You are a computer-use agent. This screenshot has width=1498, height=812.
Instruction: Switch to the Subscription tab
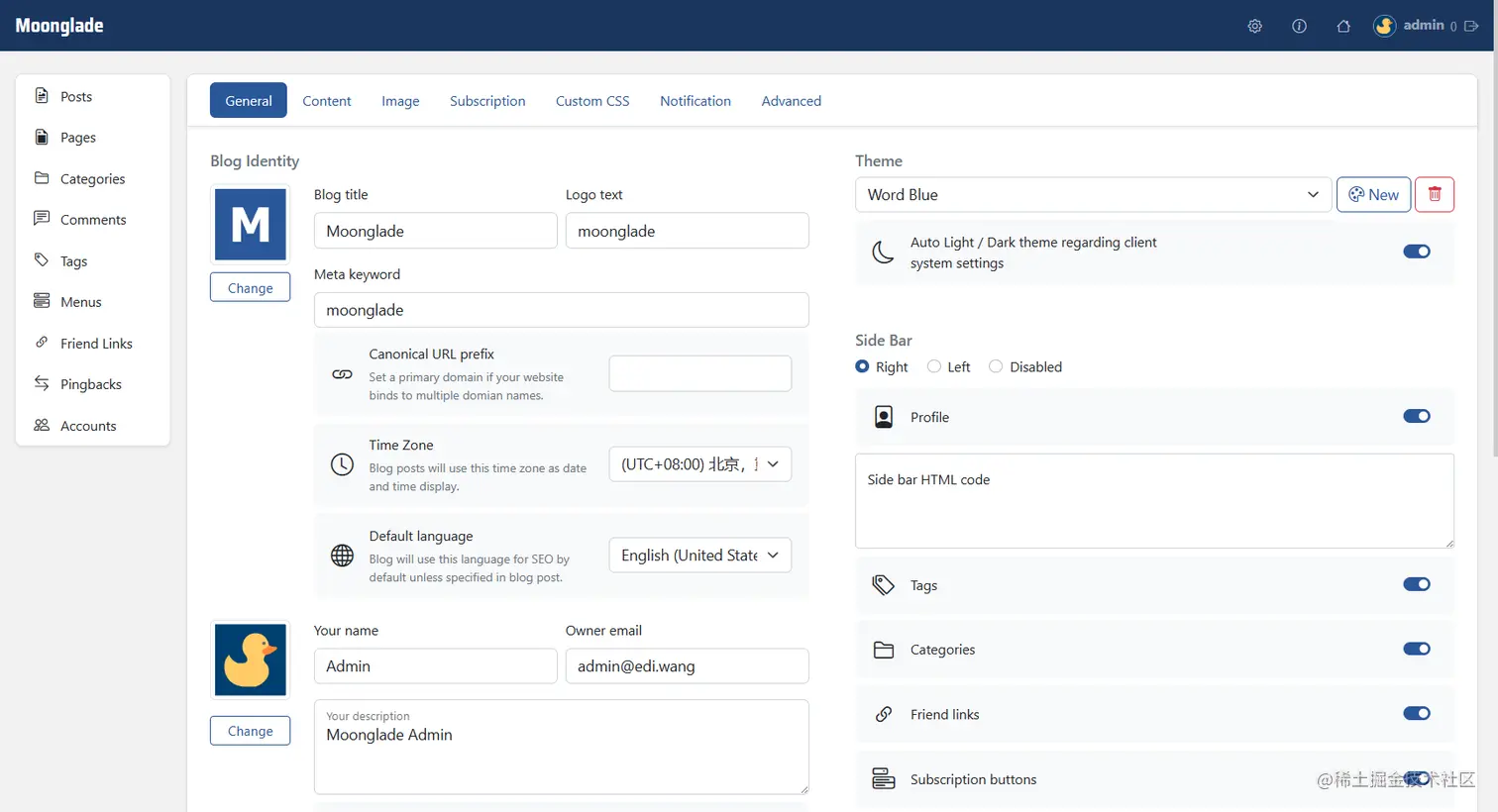[487, 100]
